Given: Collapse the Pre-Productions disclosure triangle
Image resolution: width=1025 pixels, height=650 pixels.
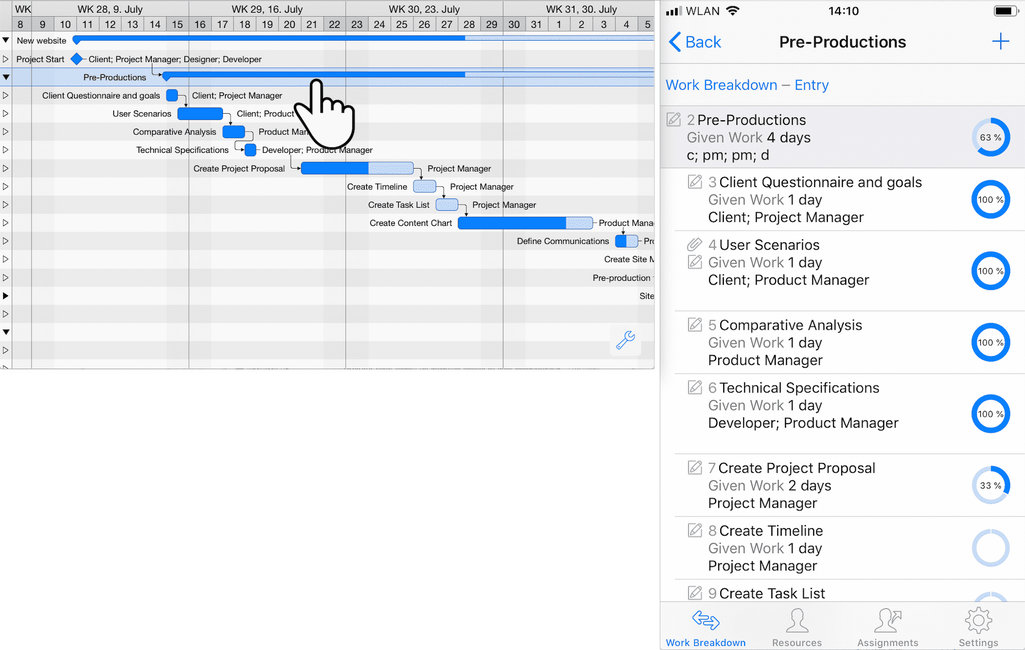Looking at the screenshot, I should pos(6,77).
